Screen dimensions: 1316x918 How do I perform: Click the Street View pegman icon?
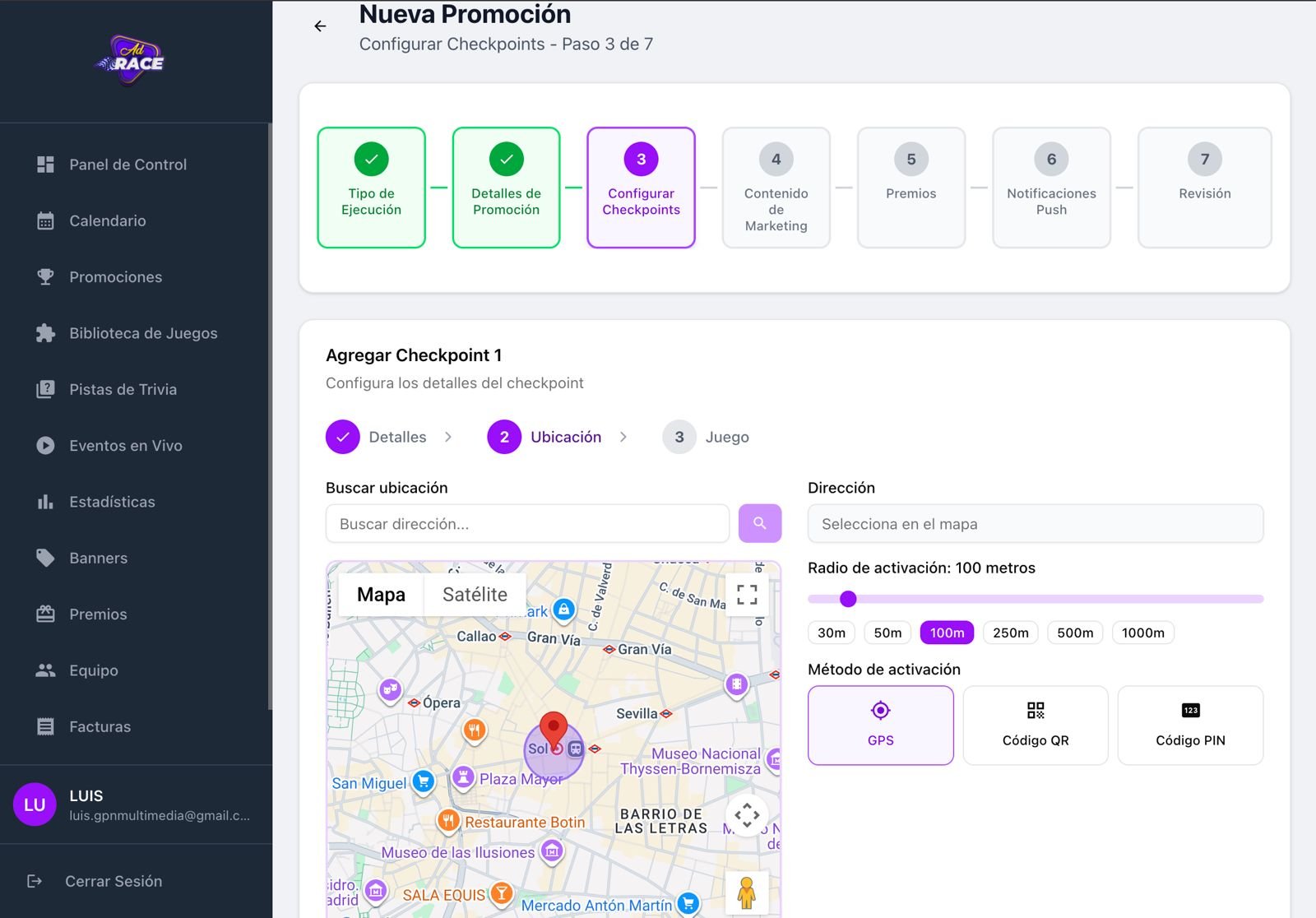pos(747,892)
